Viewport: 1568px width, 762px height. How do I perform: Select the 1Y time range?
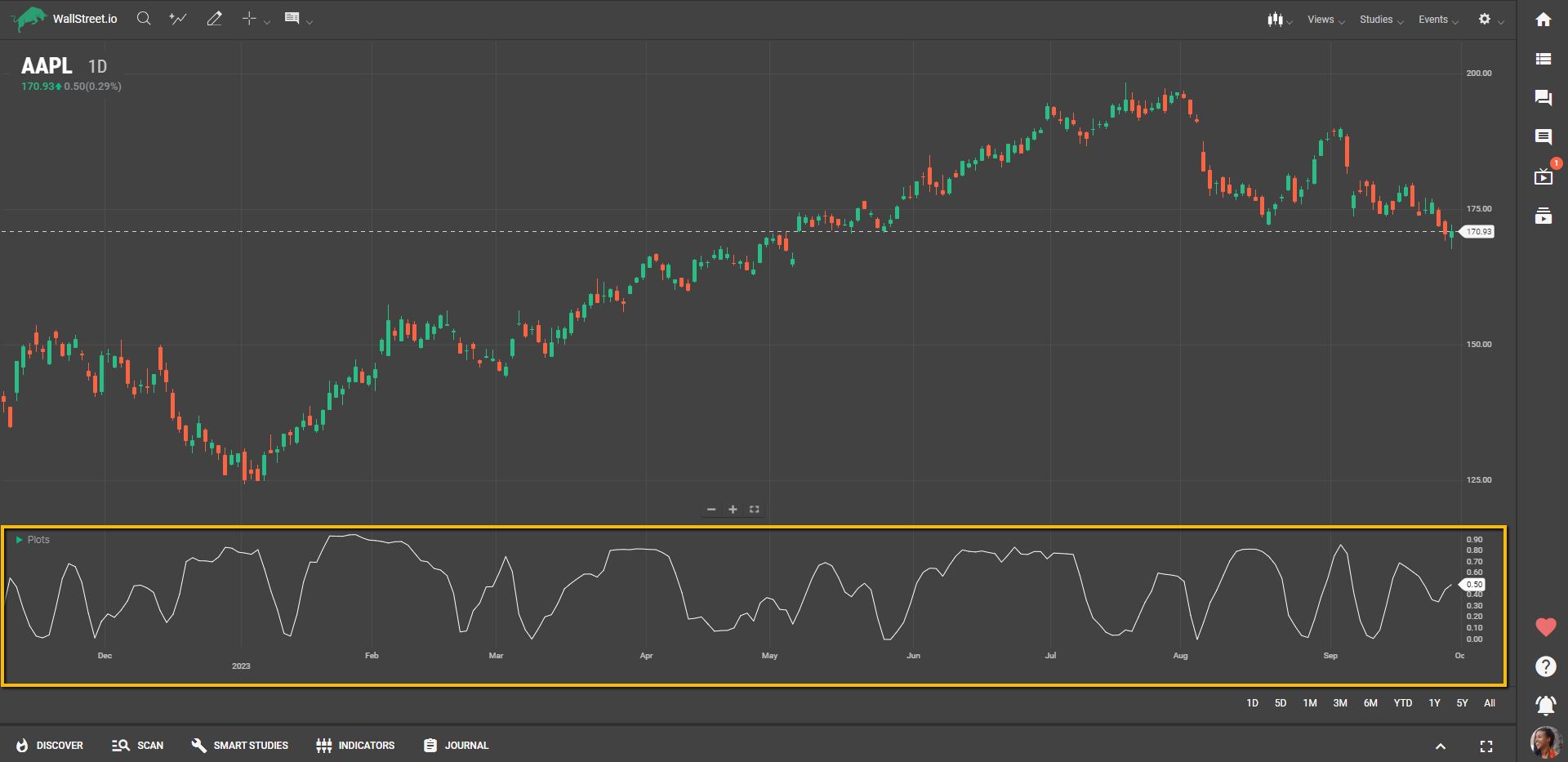1435,703
